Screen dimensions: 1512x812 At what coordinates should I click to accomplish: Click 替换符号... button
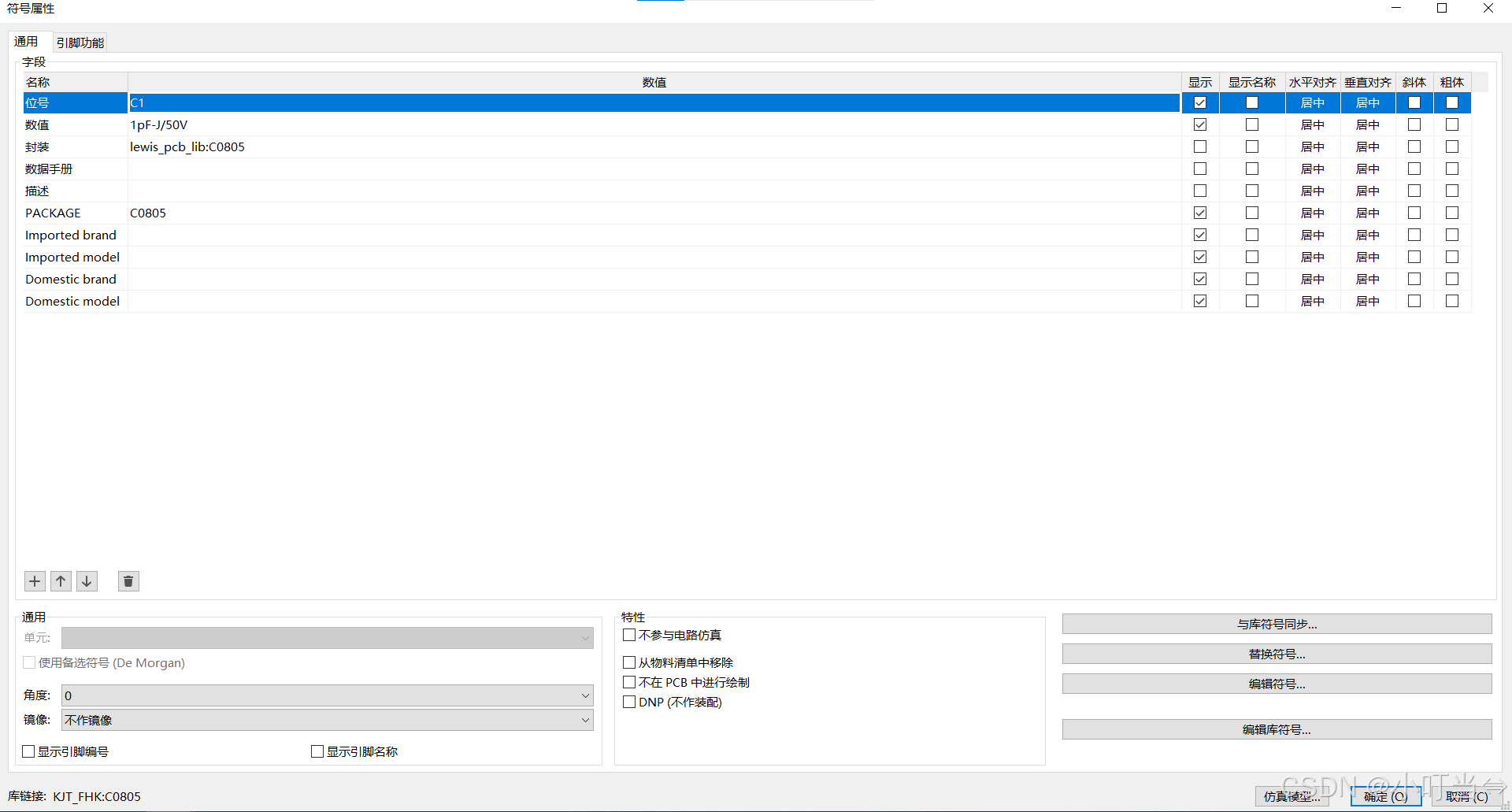point(1277,654)
